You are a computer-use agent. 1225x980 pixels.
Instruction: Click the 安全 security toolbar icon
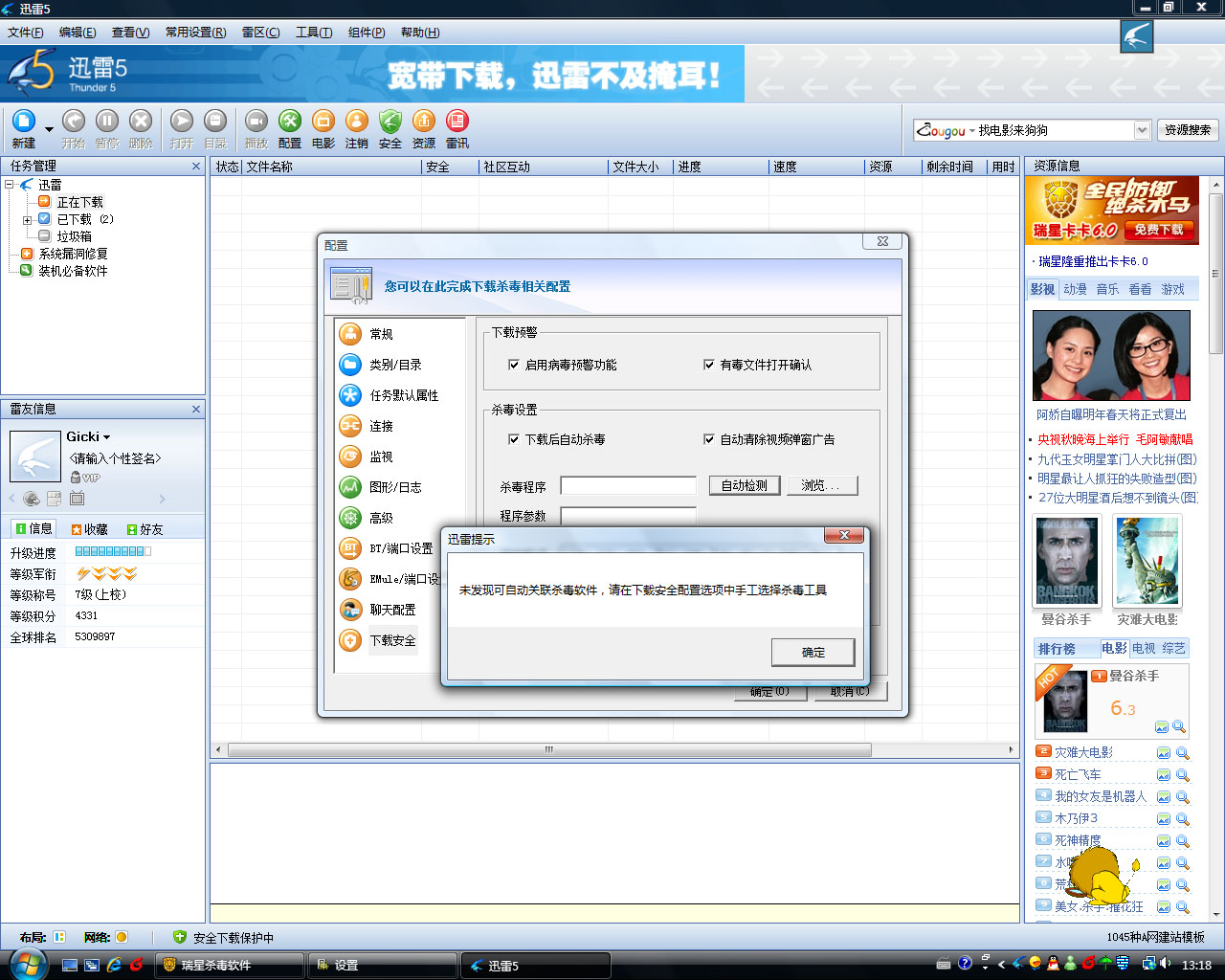(x=390, y=121)
